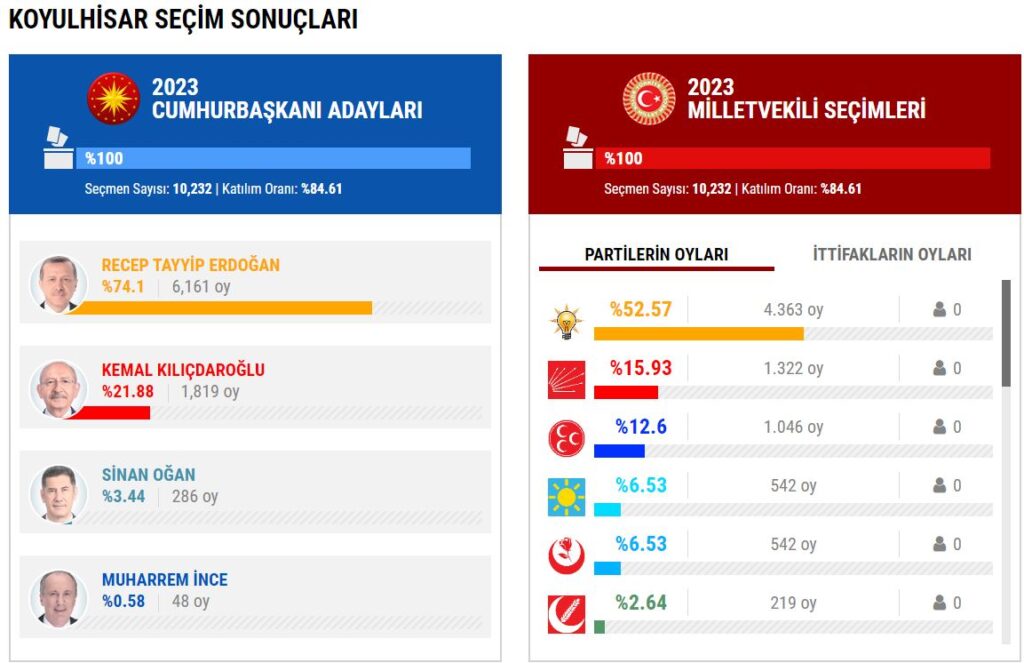This screenshot has width=1024, height=663.
Task: Select the Partilerin Oyları tab
Action: [x=656, y=255]
